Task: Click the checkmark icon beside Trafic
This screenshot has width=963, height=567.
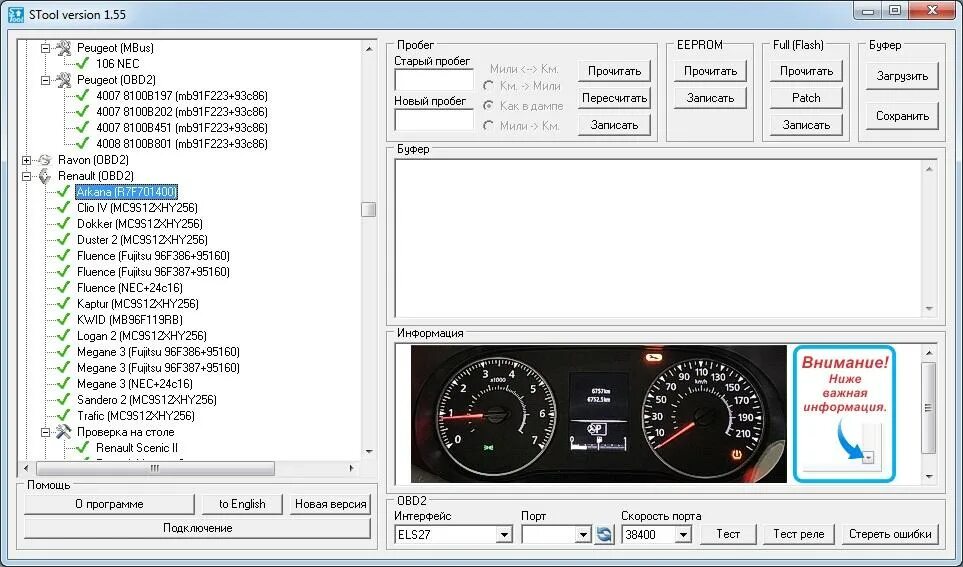Action: click(x=63, y=415)
